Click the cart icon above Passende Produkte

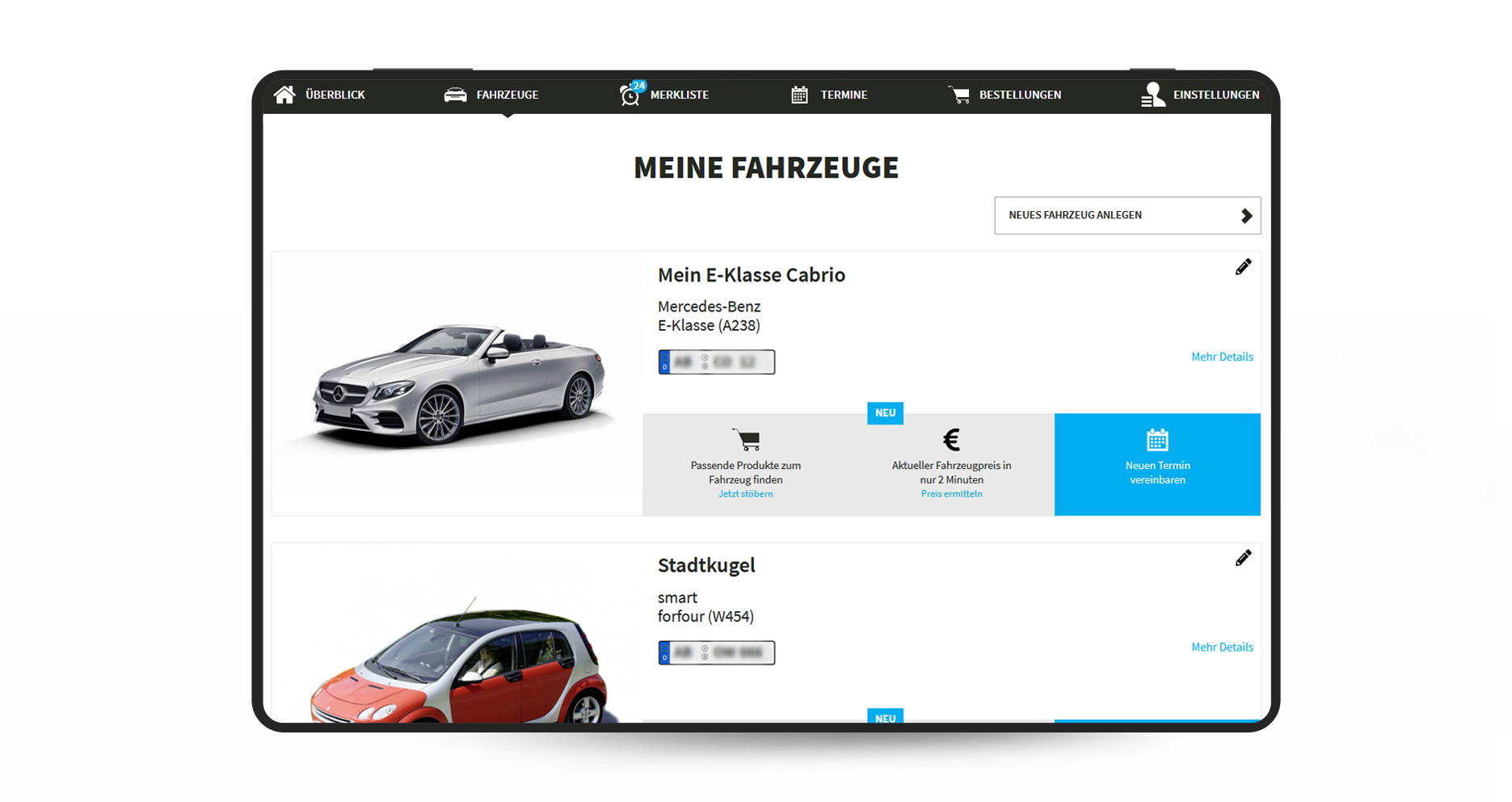[746, 440]
